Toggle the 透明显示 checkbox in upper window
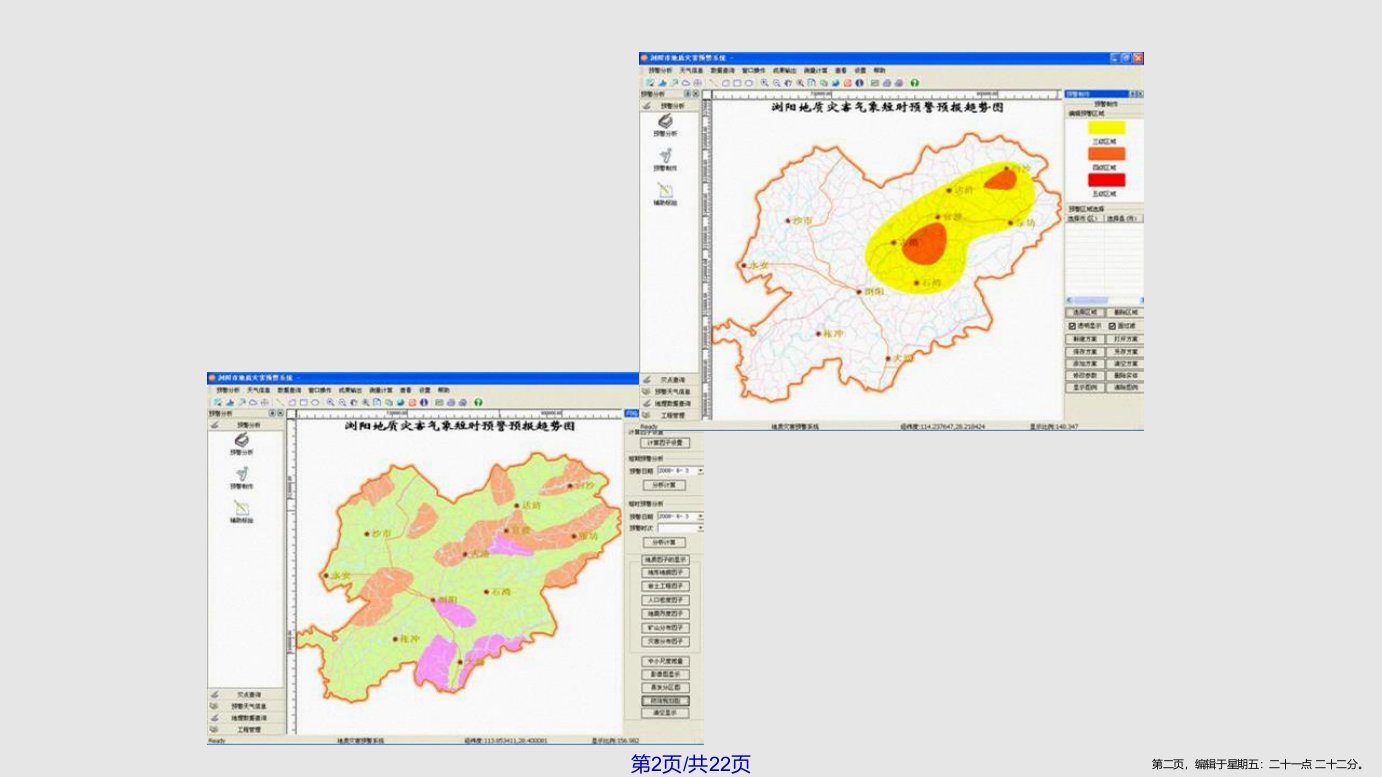Image resolution: width=1382 pixels, height=777 pixels. pyautogui.click(x=1072, y=326)
